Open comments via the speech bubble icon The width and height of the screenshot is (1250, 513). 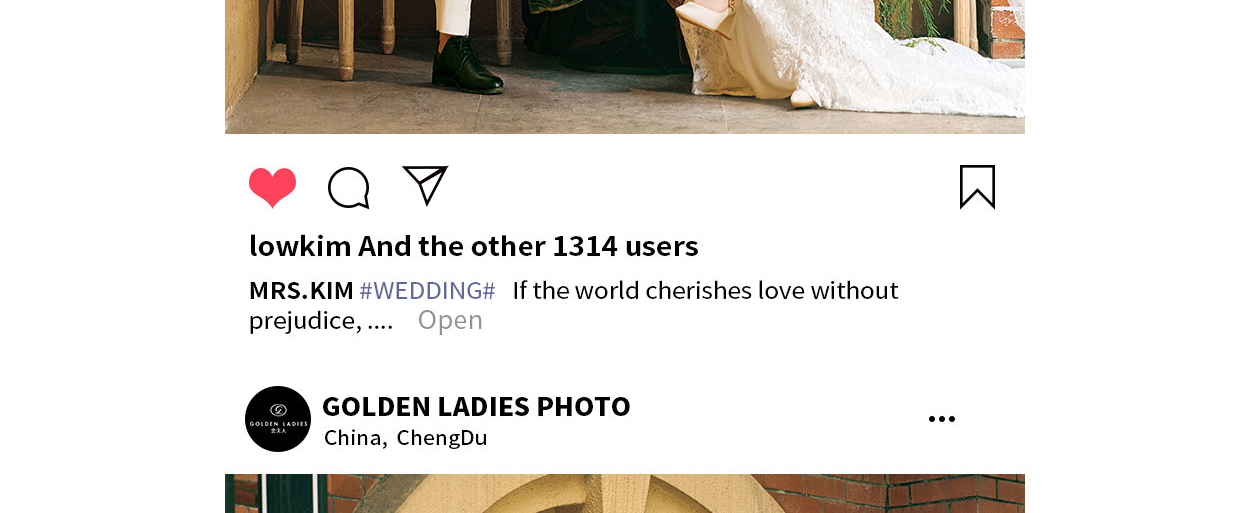coord(349,187)
